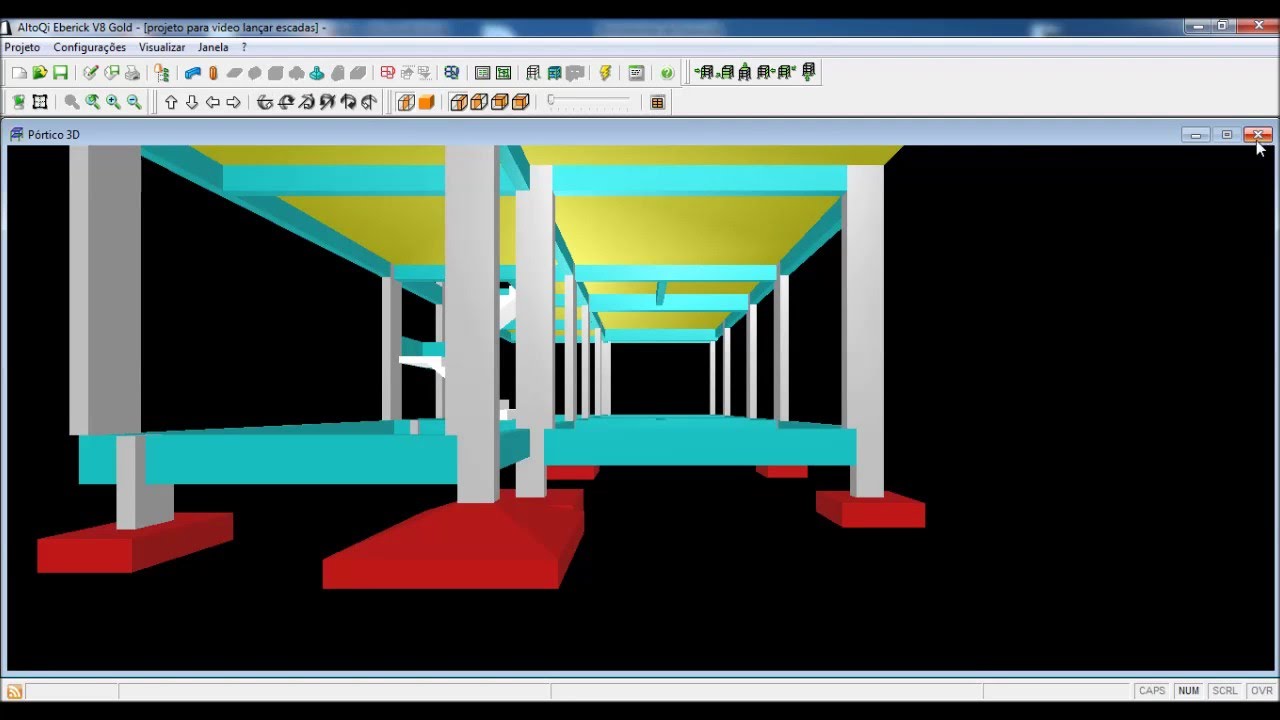Screen dimensions: 1280x720
Task: Click the green-bordered window layout icon
Action: [x=503, y=73]
